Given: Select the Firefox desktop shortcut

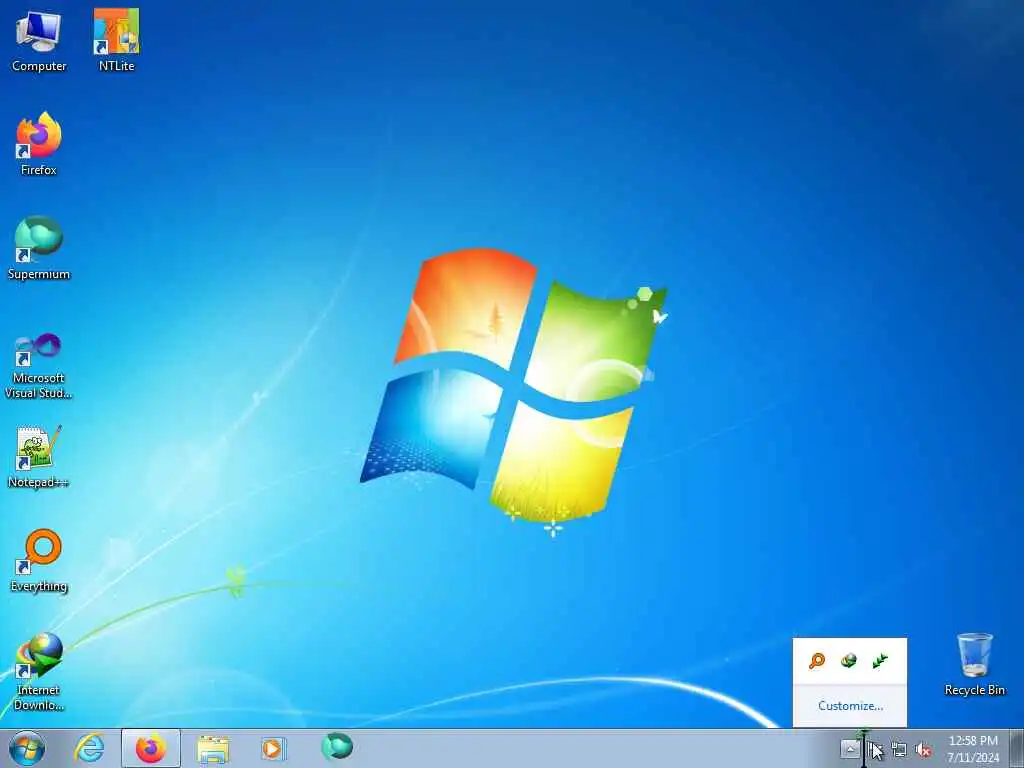Looking at the screenshot, I should (39, 144).
